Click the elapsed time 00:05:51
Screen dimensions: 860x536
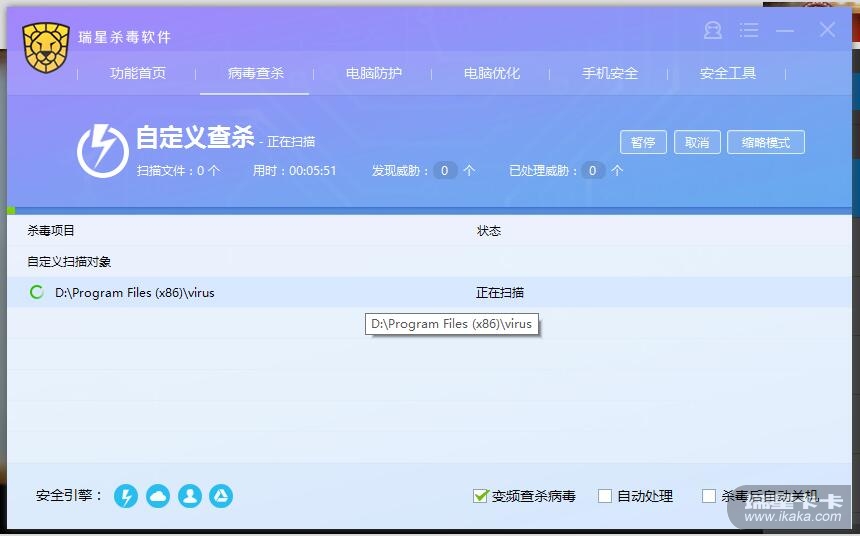pos(313,171)
